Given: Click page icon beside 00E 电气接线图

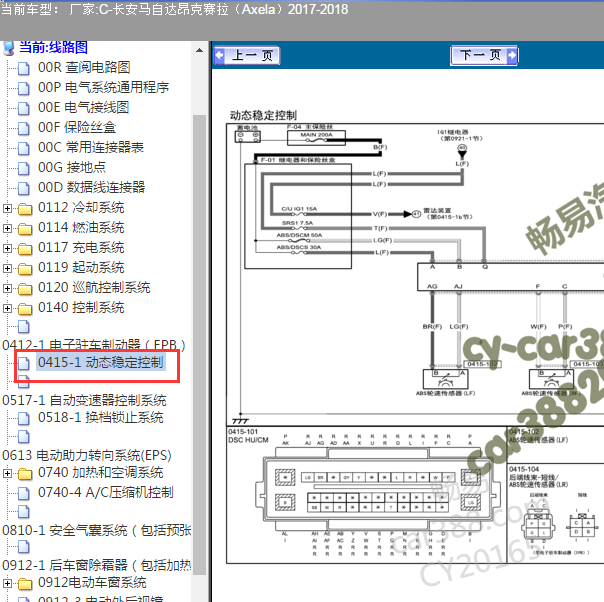Looking at the screenshot, I should tap(24, 108).
